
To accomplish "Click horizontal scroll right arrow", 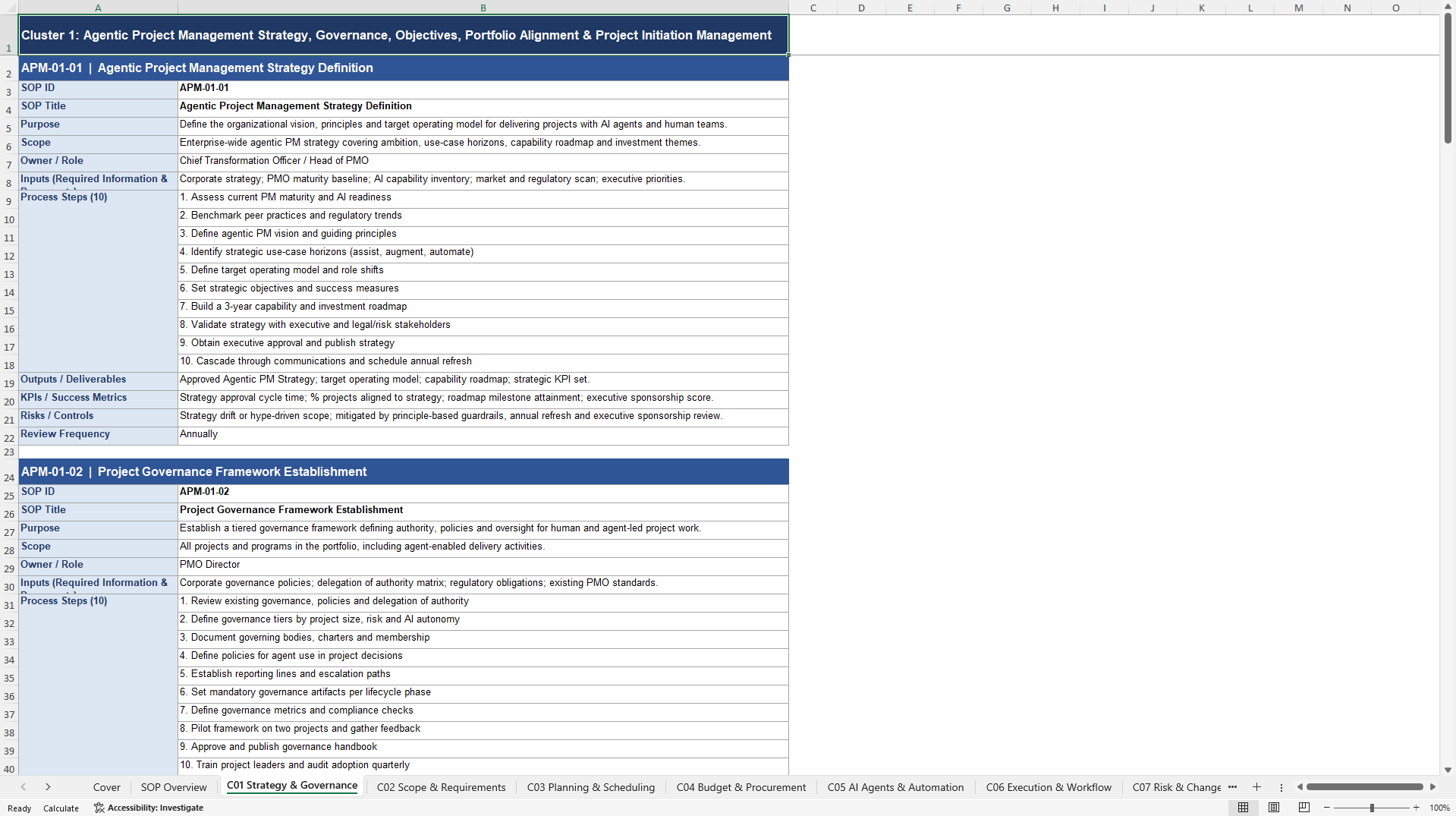I will pos(1432,787).
